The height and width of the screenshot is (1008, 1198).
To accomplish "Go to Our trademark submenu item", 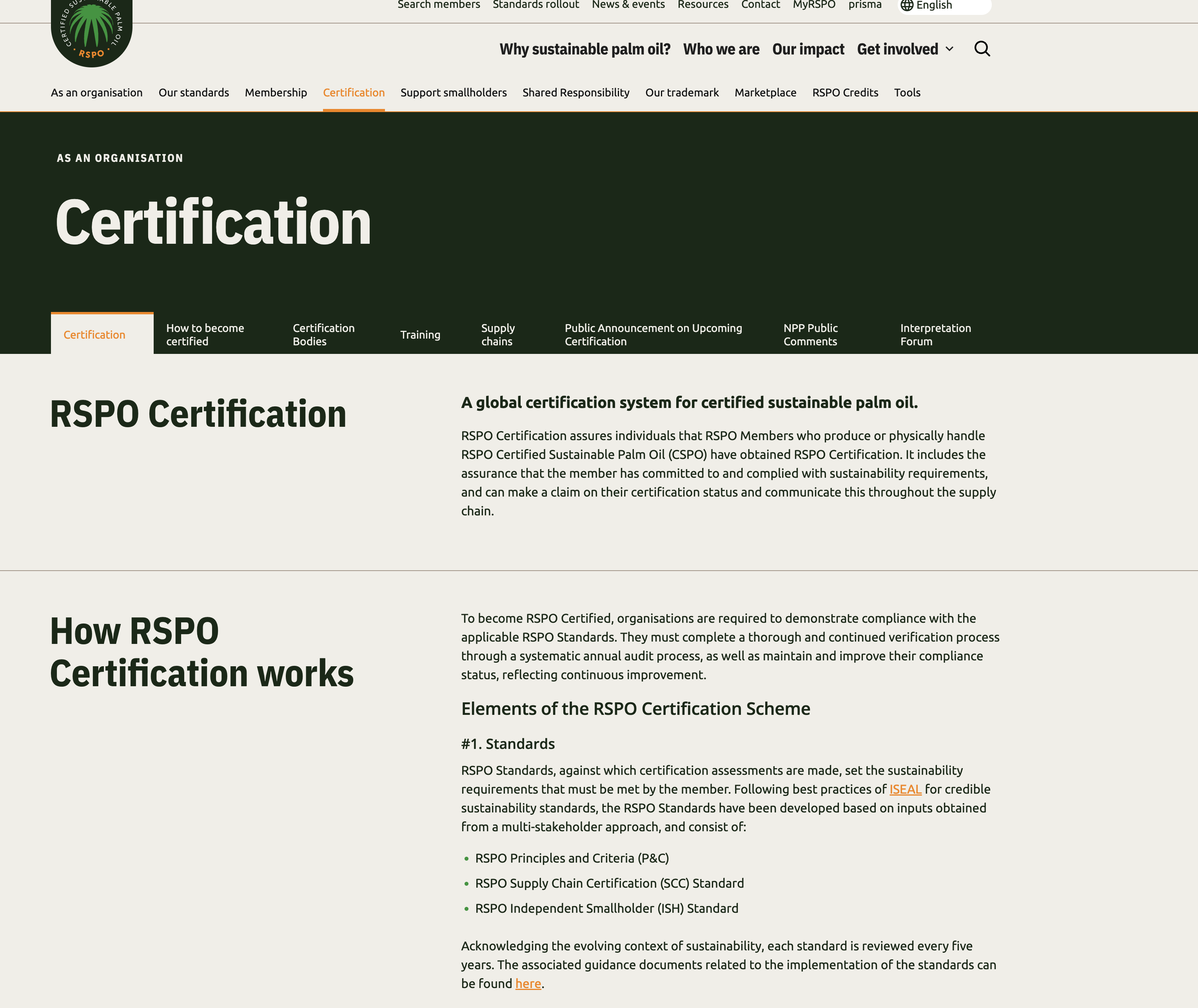I will tap(682, 92).
